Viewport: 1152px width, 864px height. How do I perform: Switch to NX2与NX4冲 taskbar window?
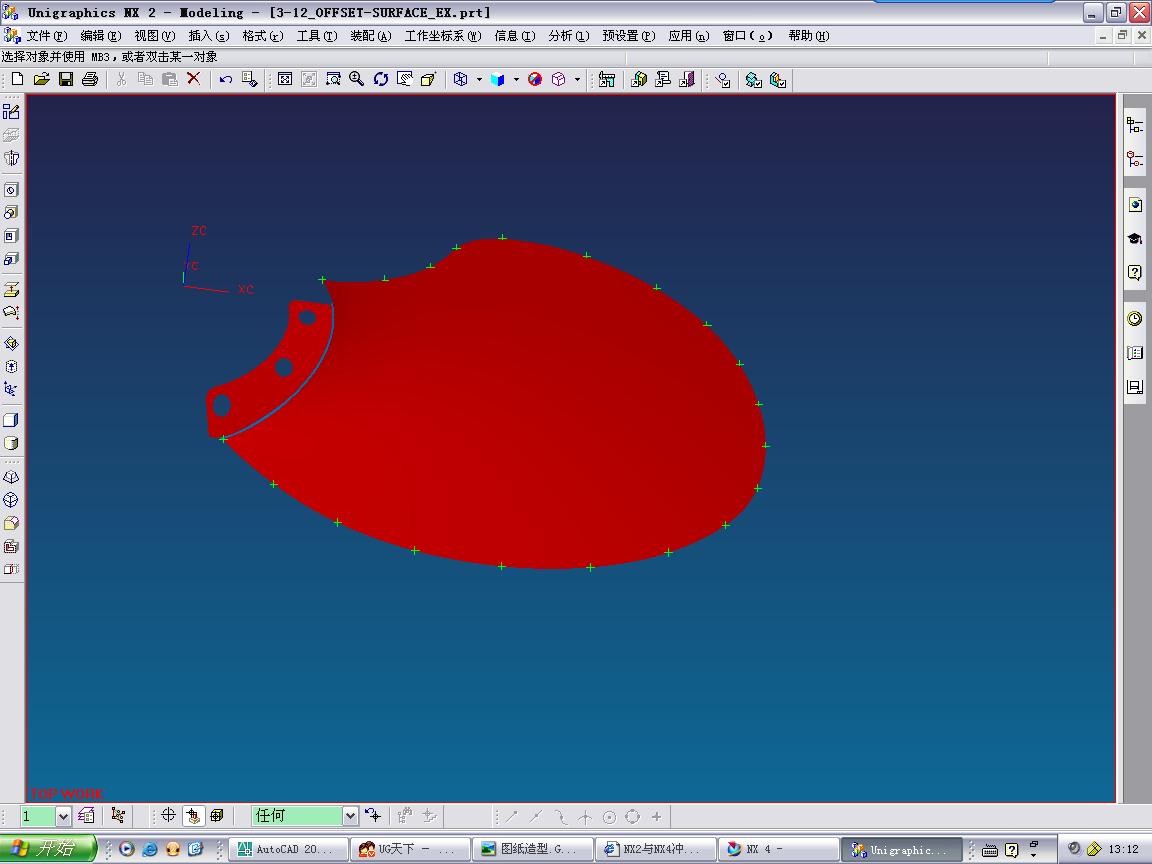(655, 849)
